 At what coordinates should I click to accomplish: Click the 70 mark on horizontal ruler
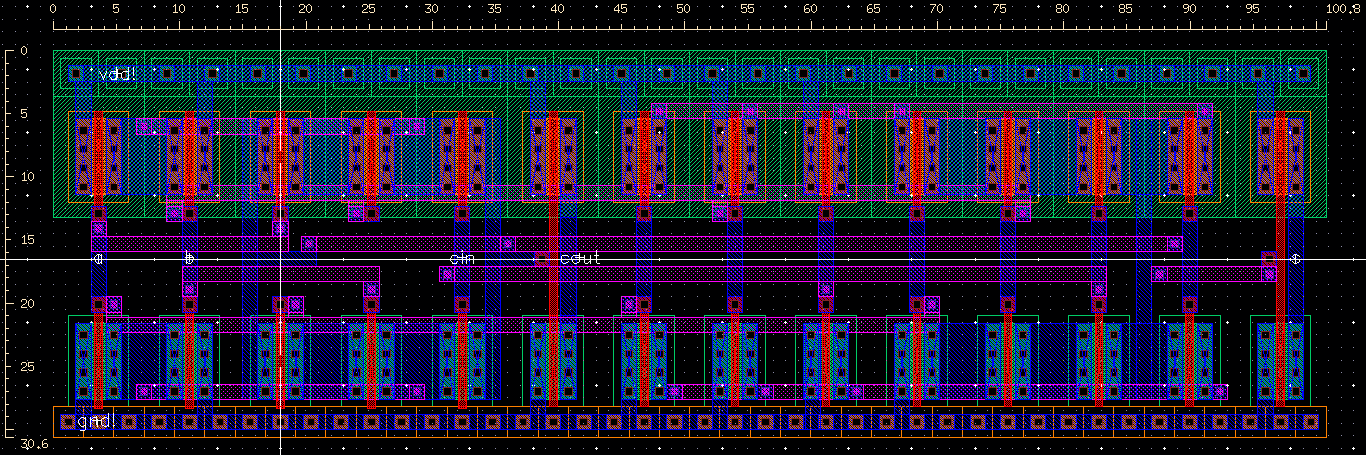click(x=936, y=9)
